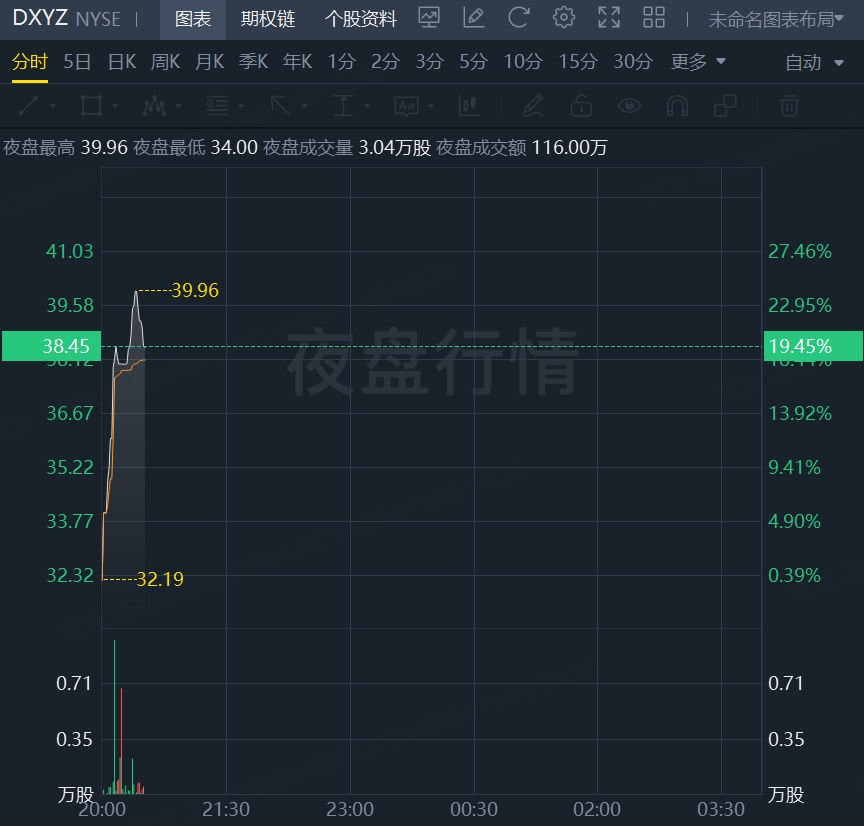Click the DXYZ ticker symbol

[40, 18]
